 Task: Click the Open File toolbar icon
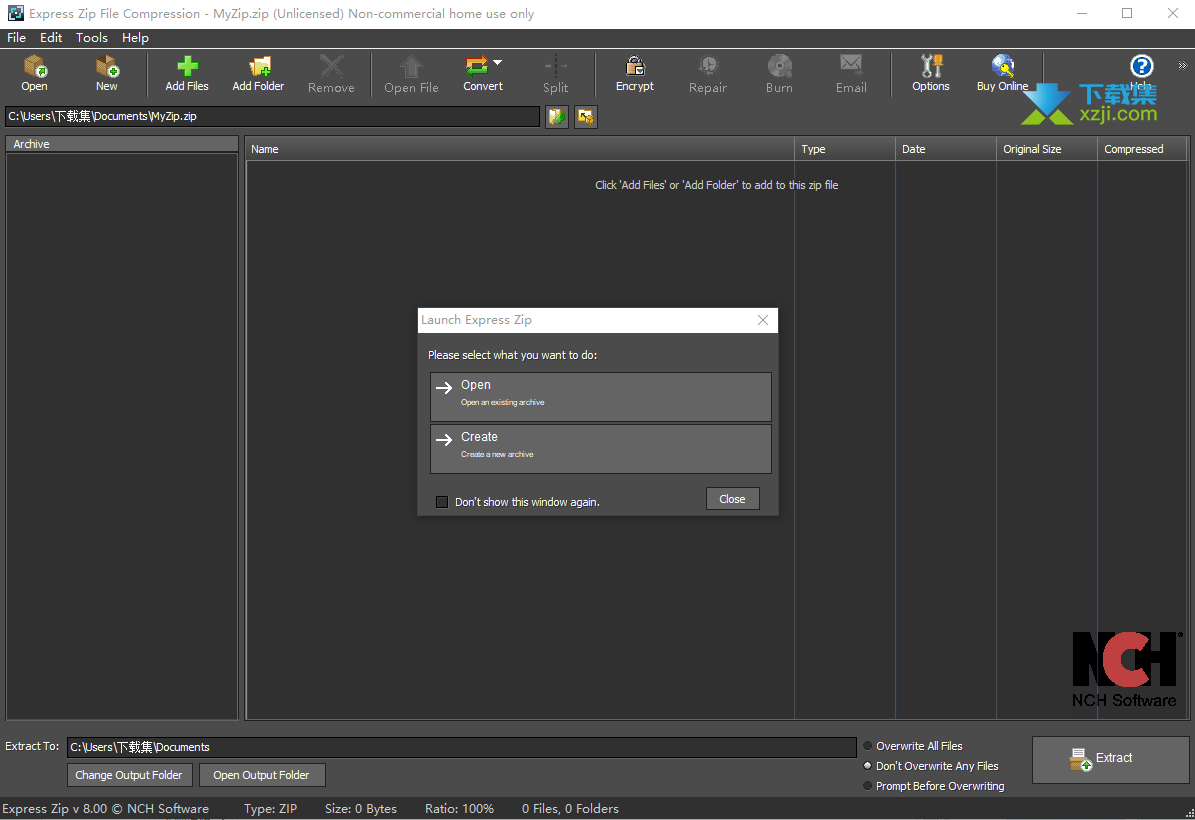[411, 67]
